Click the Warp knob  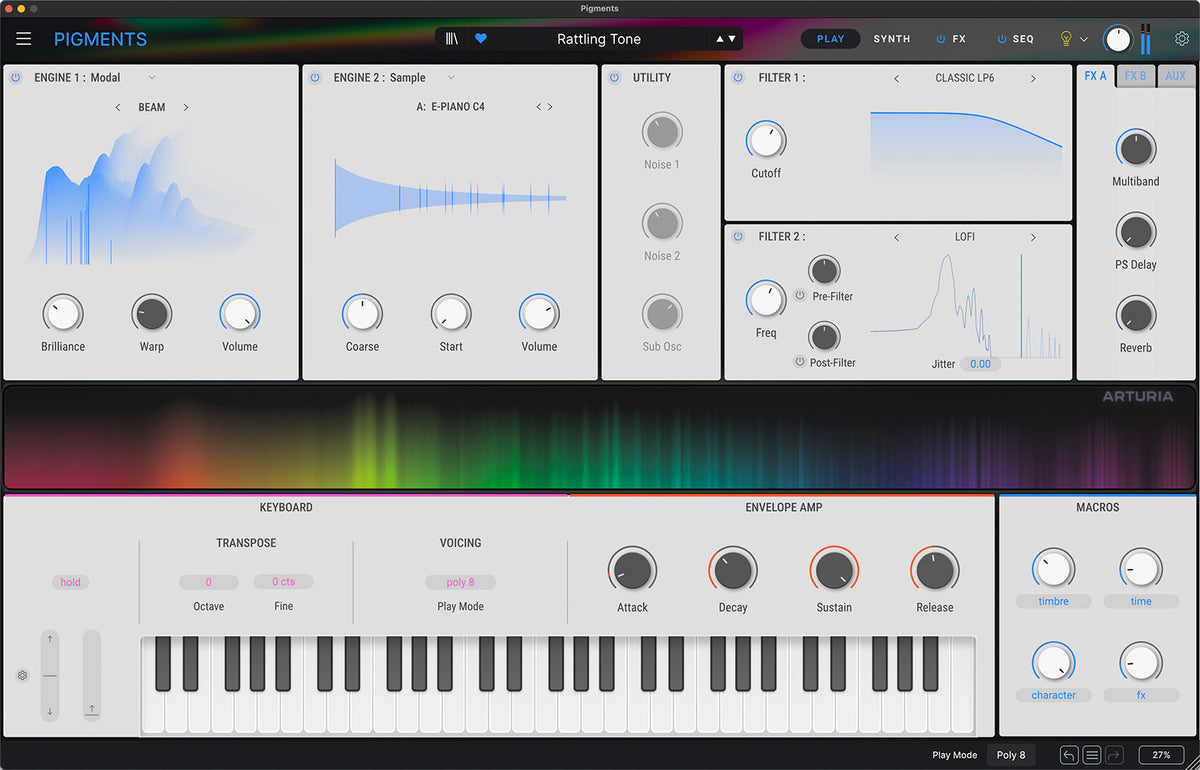click(x=152, y=314)
